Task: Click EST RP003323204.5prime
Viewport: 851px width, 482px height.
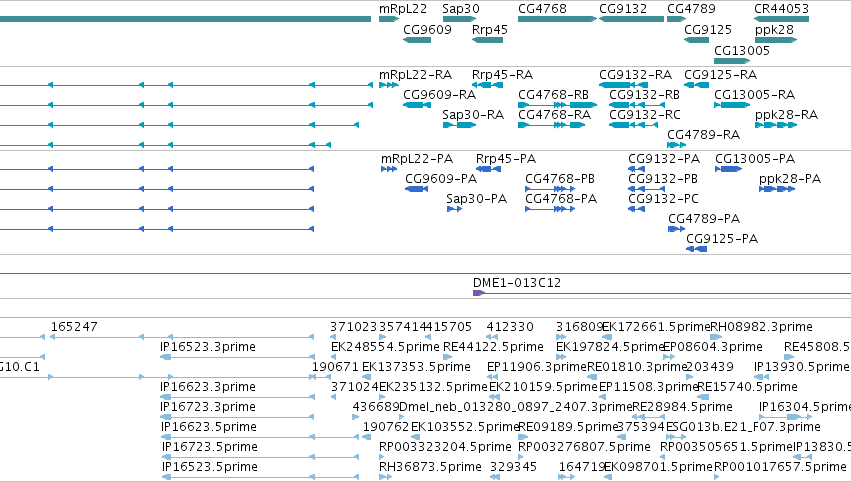Action: (445, 447)
